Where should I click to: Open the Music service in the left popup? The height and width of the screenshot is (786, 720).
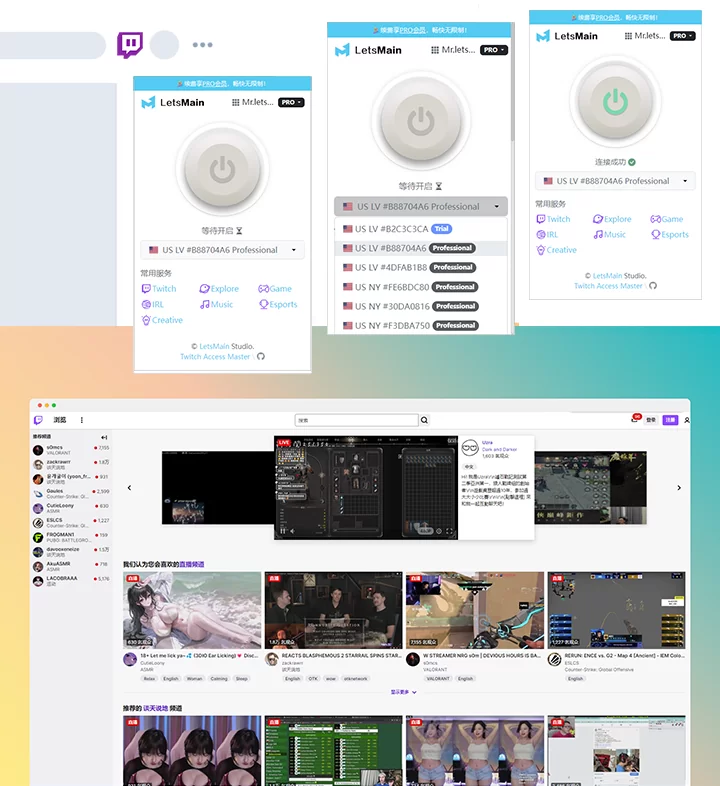pos(217,304)
